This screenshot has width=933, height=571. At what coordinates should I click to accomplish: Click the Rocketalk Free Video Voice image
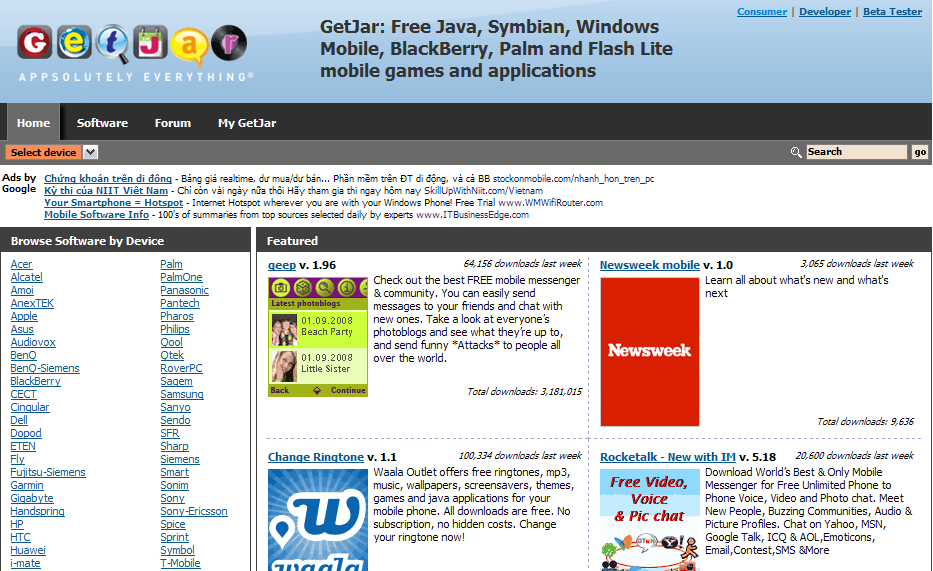click(650, 520)
